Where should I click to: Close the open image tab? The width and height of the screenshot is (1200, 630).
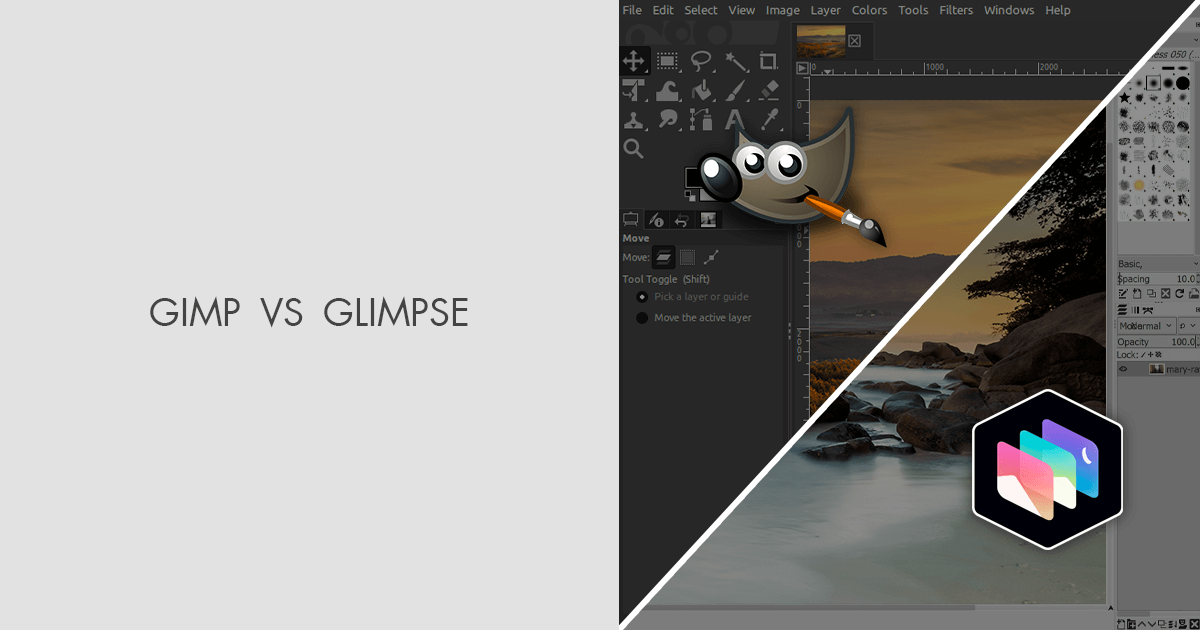[x=854, y=41]
